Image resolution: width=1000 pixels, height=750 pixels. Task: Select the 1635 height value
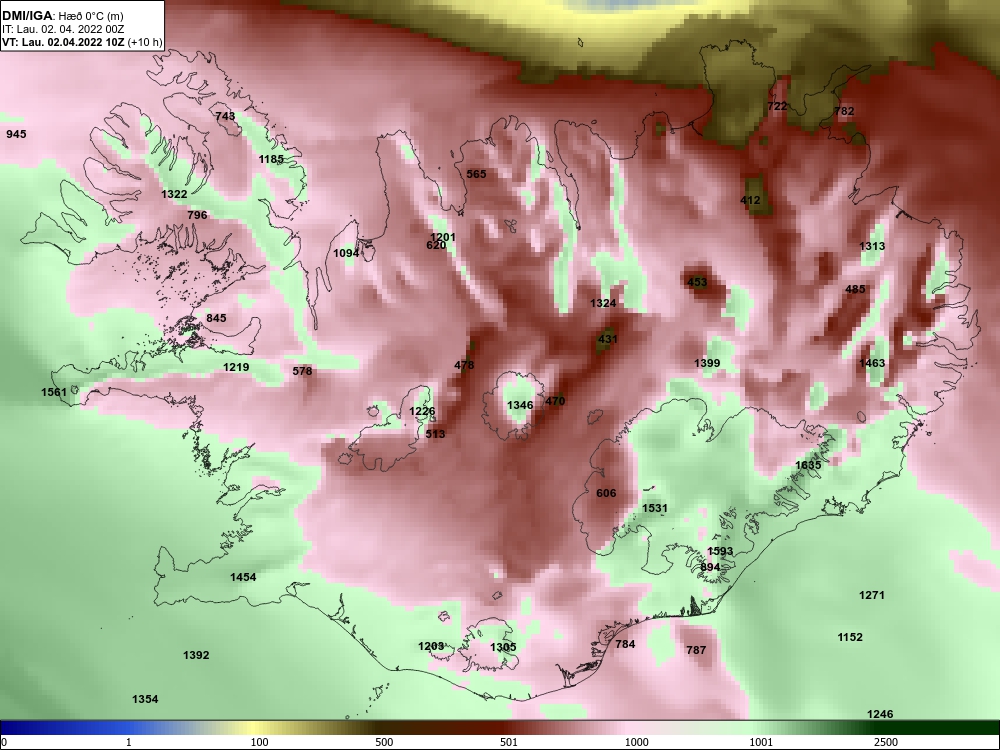click(808, 465)
